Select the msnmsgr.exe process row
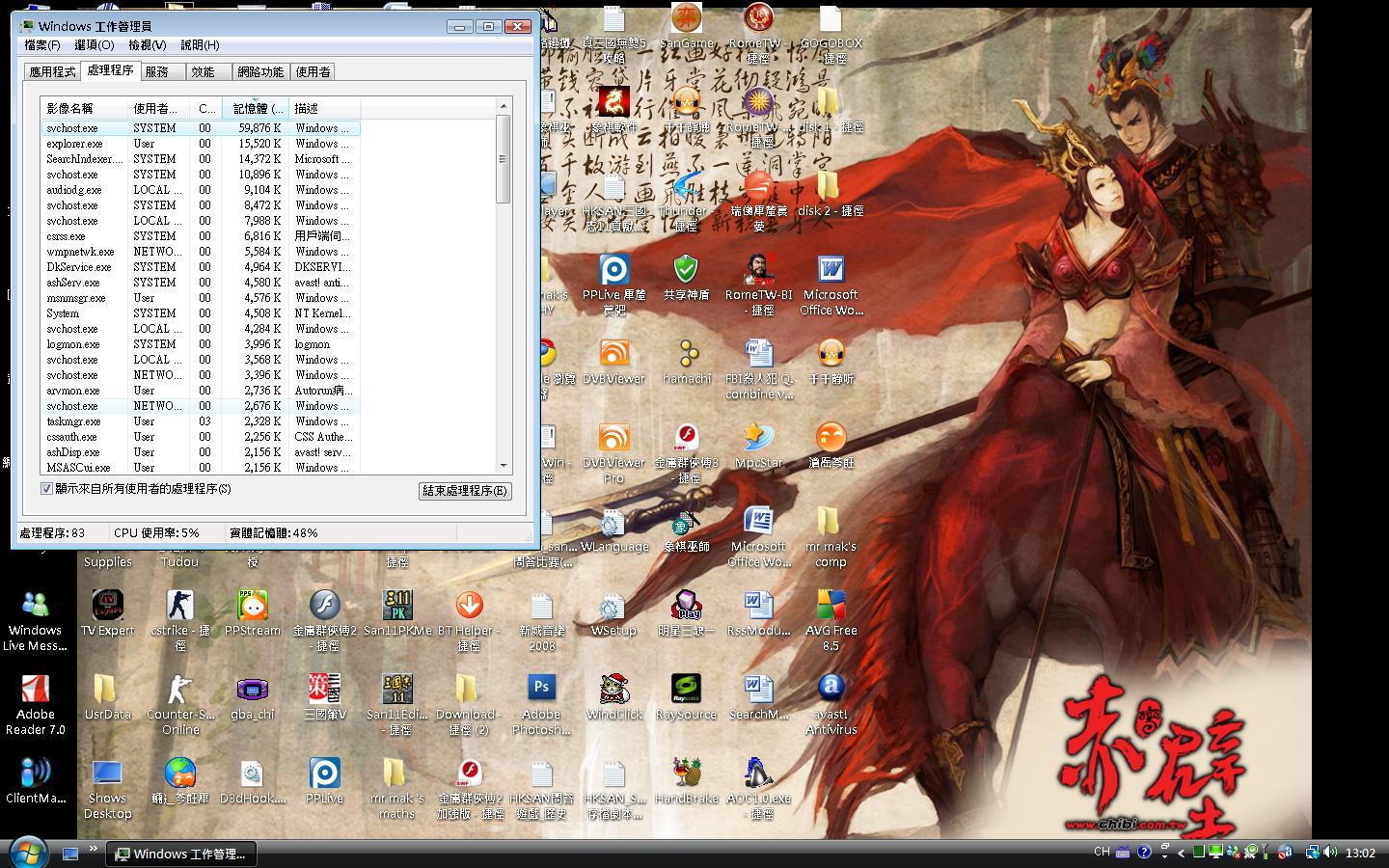The width and height of the screenshot is (1389, 868). 201,298
